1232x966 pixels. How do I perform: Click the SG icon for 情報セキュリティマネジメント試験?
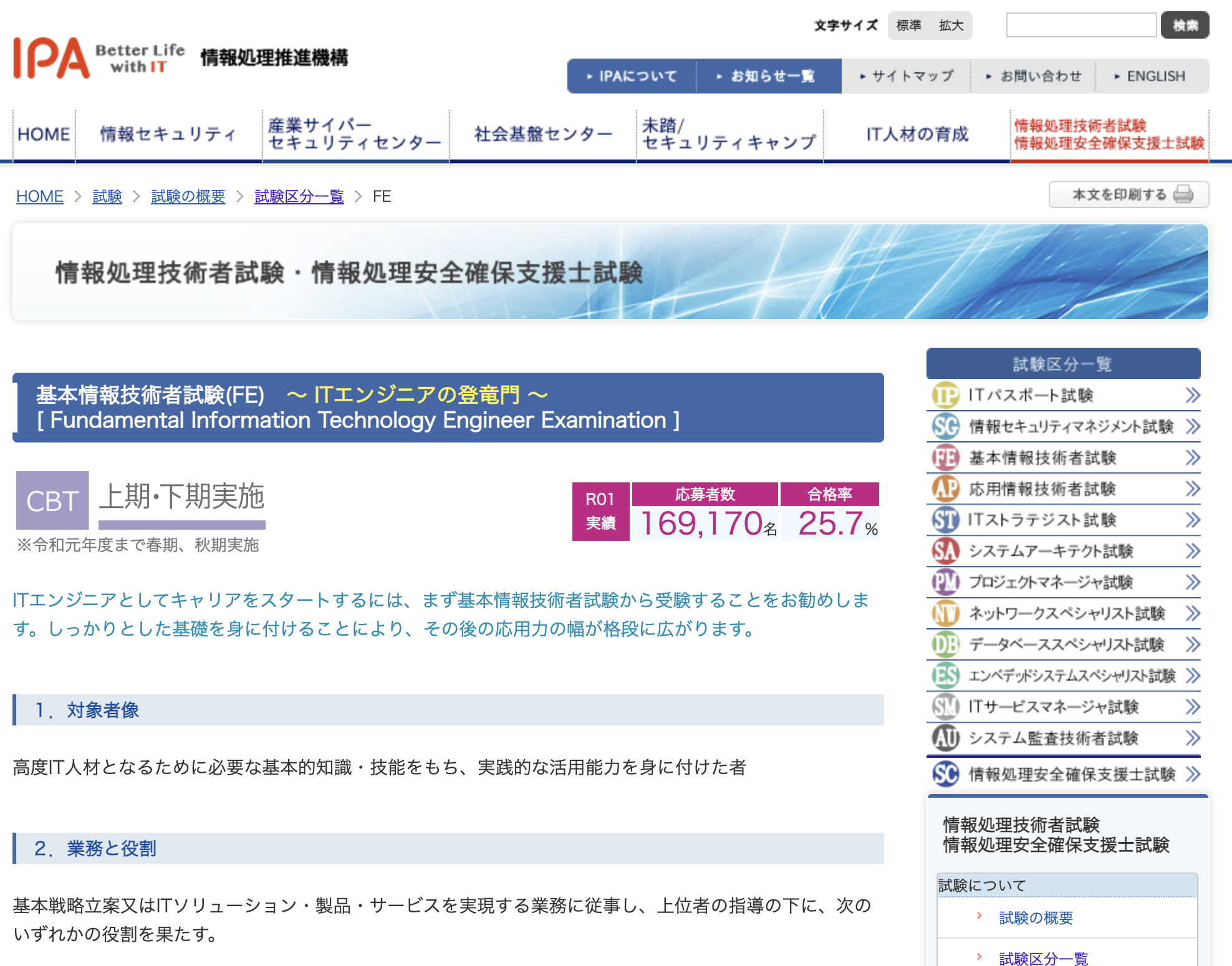coord(945,426)
